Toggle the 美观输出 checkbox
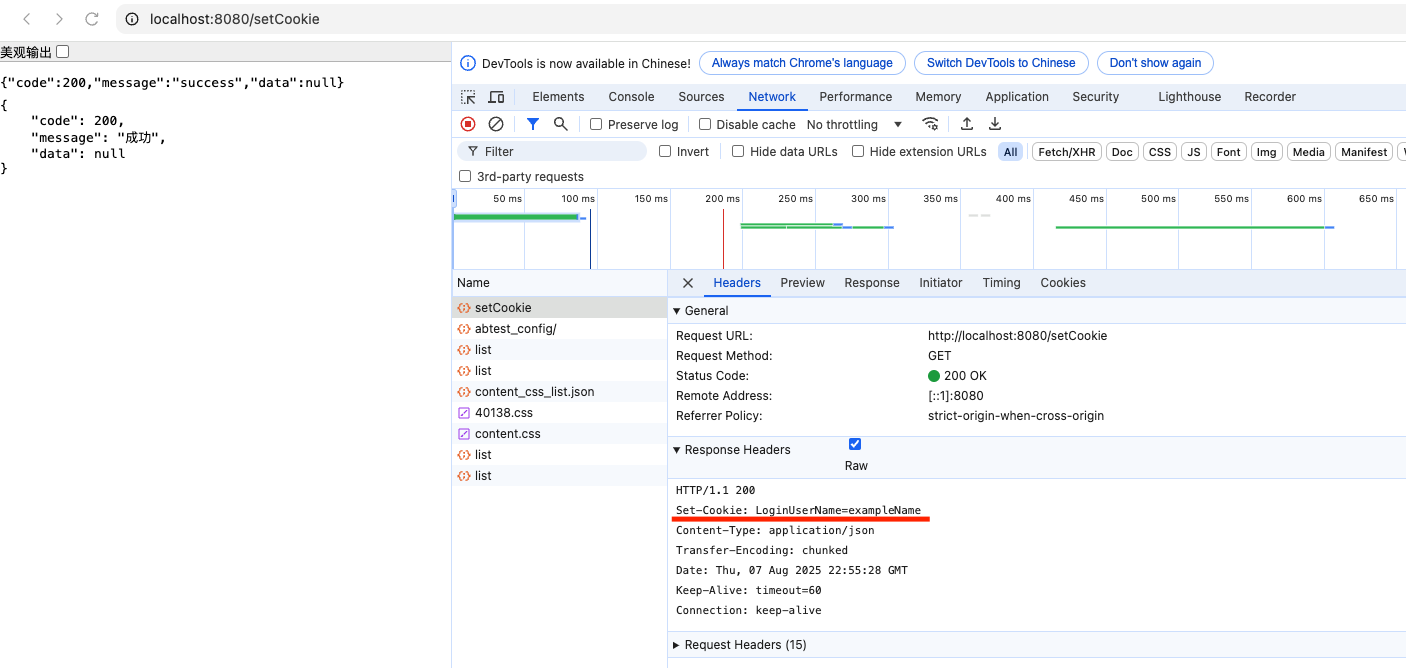1406x668 pixels. (x=63, y=51)
